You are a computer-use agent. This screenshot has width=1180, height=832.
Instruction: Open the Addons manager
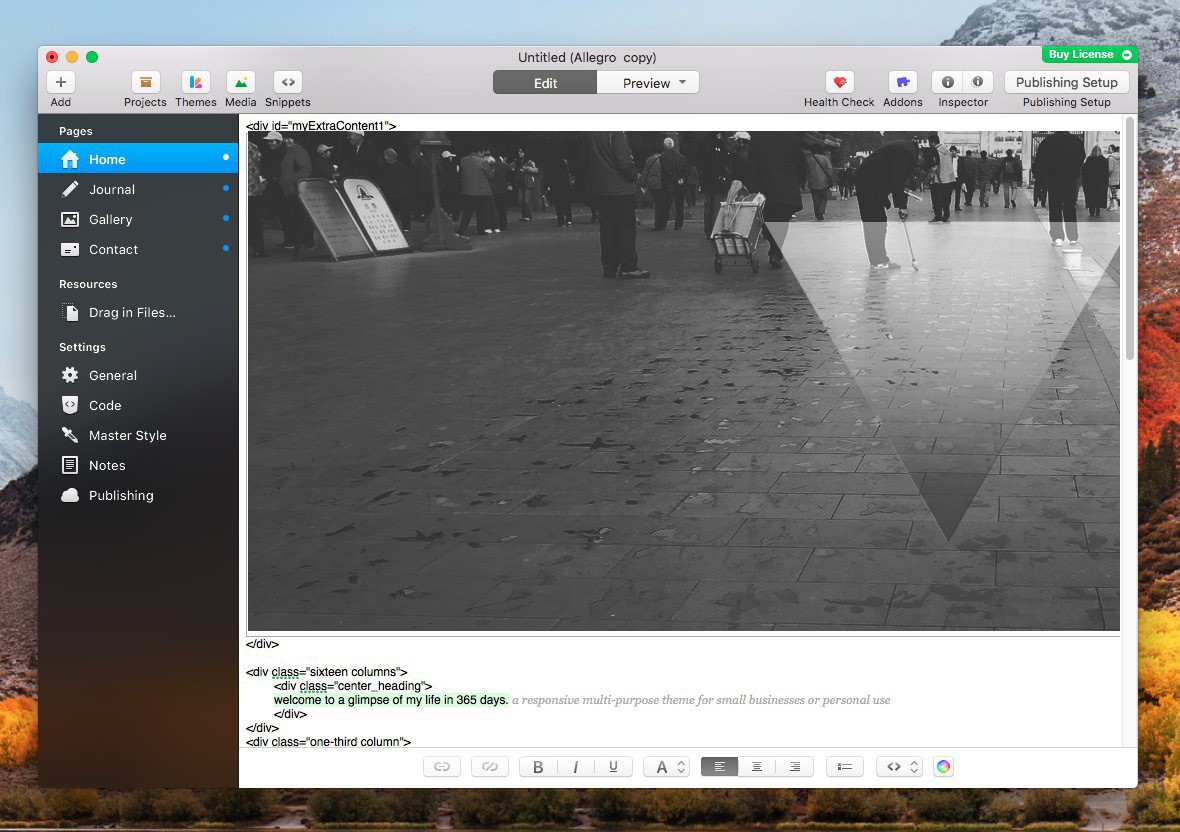click(x=902, y=83)
